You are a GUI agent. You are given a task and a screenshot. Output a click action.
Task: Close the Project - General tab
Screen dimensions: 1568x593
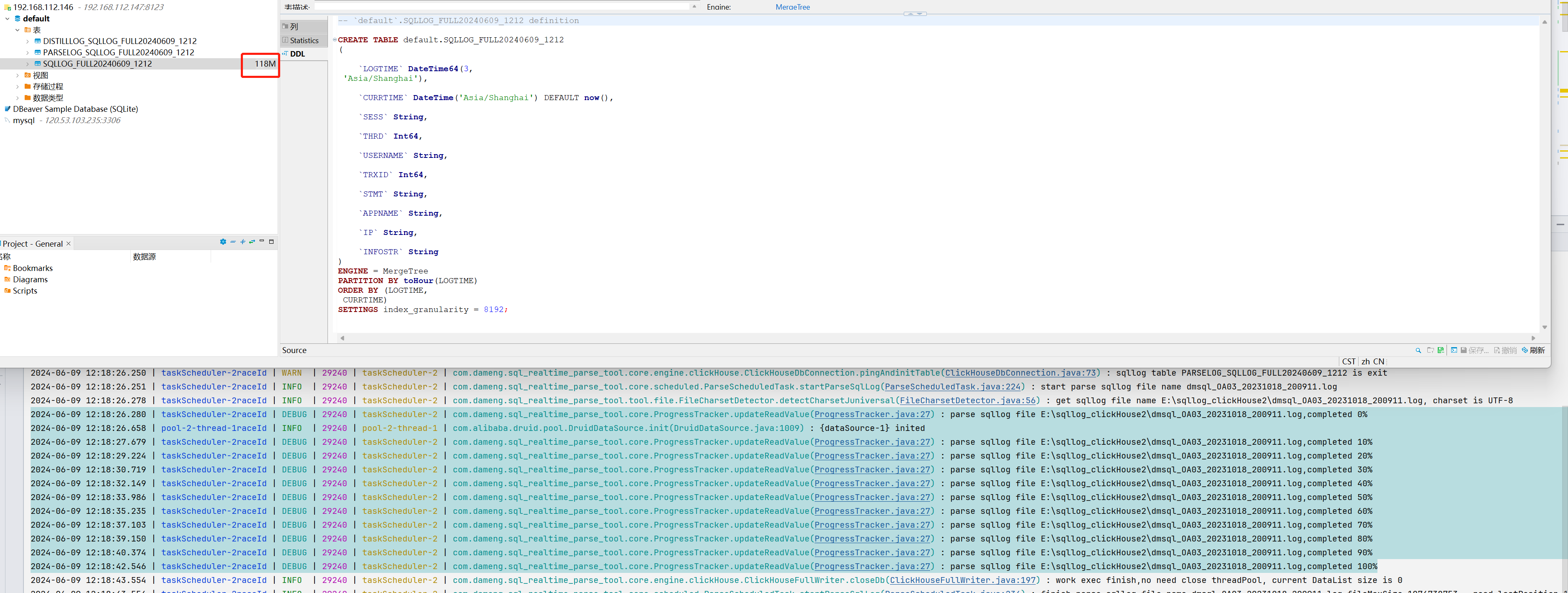point(69,244)
